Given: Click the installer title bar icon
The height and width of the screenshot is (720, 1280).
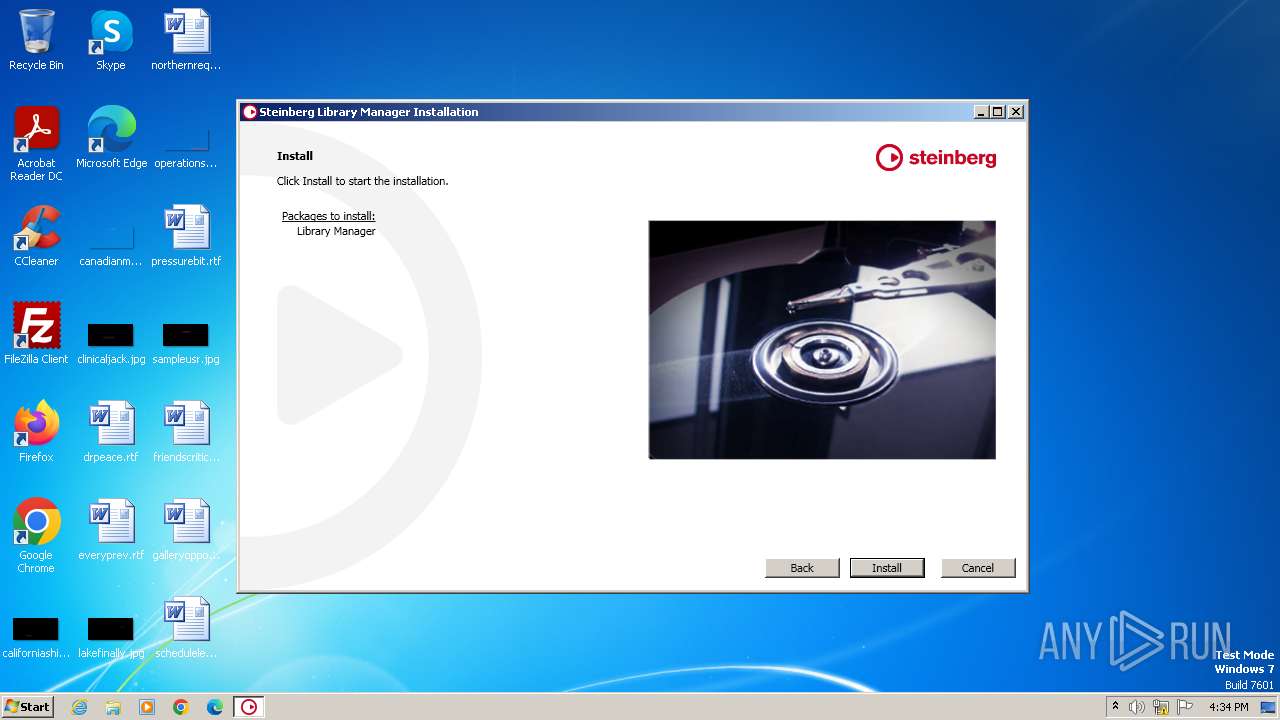Looking at the screenshot, I should 250,112.
